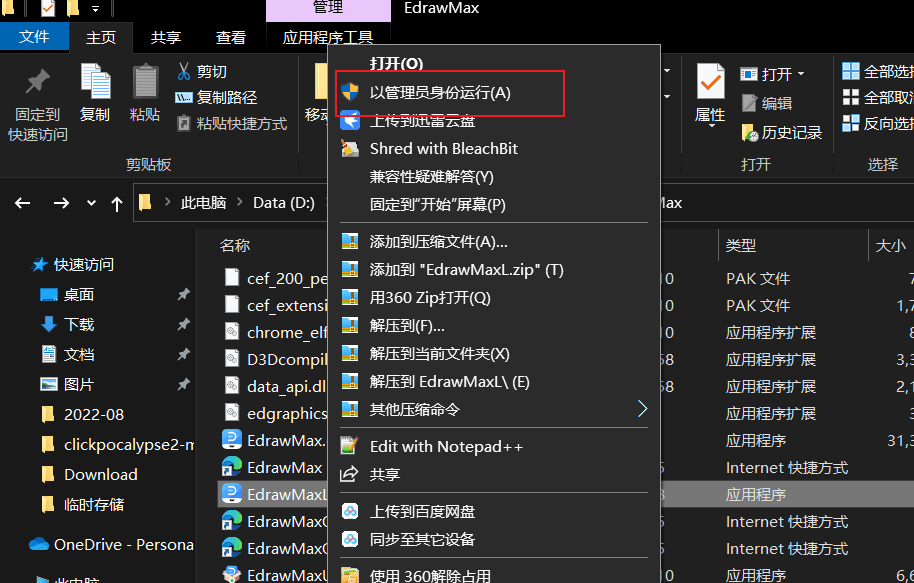914x583 pixels.
Task: Select the edgraphics file row
Action: 275,413
